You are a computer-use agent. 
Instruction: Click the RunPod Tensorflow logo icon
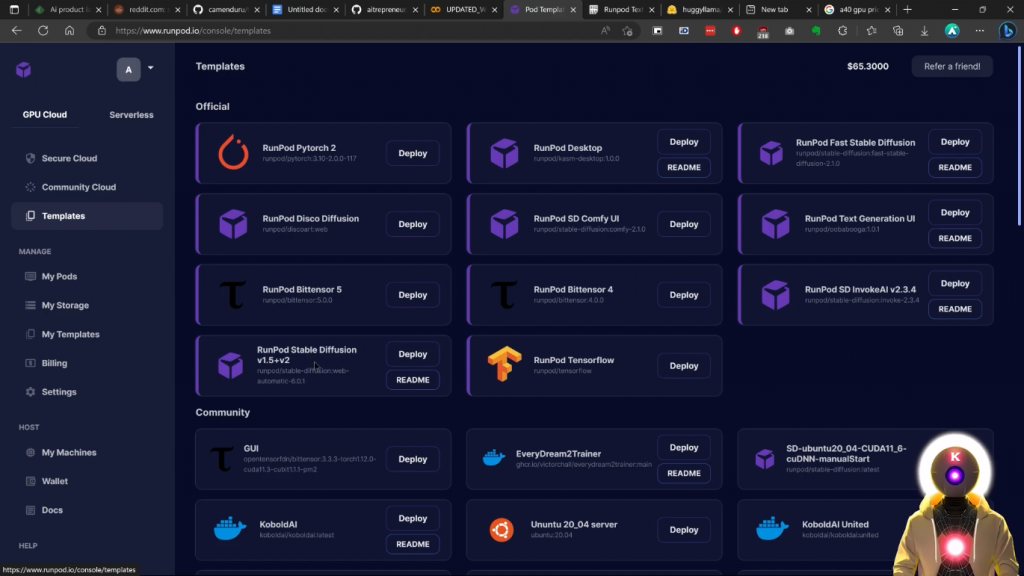tap(504, 365)
